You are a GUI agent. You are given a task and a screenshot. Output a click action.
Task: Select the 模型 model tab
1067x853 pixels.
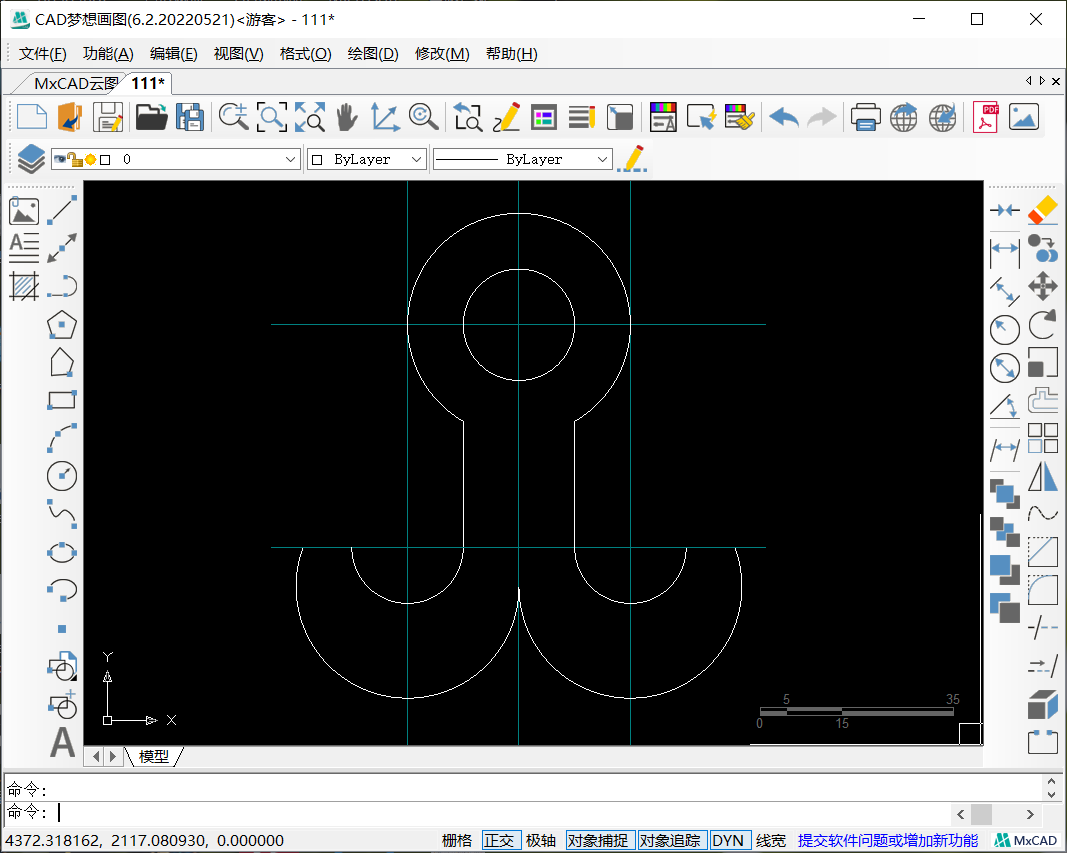point(154,756)
